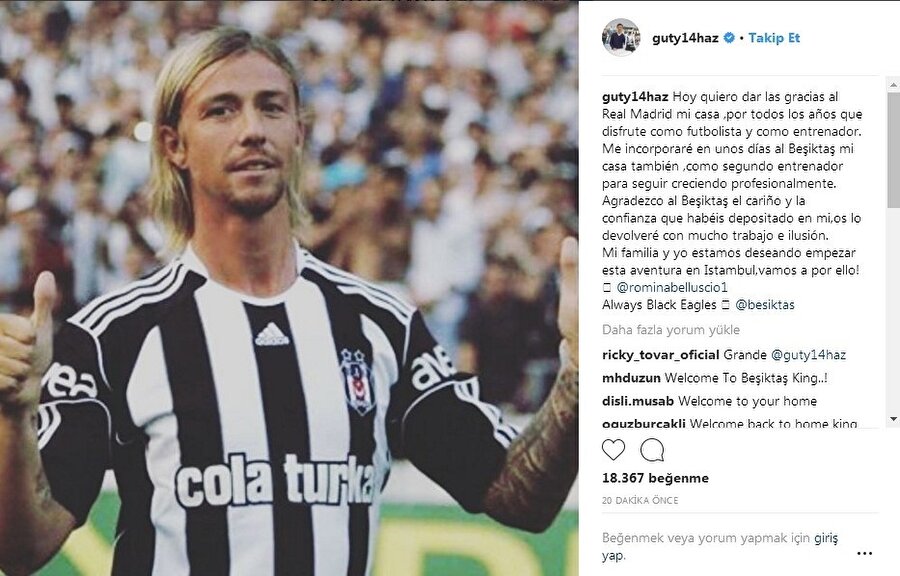Click the comments panel scrollbar thumb
The image size is (900, 576).
click(893, 150)
